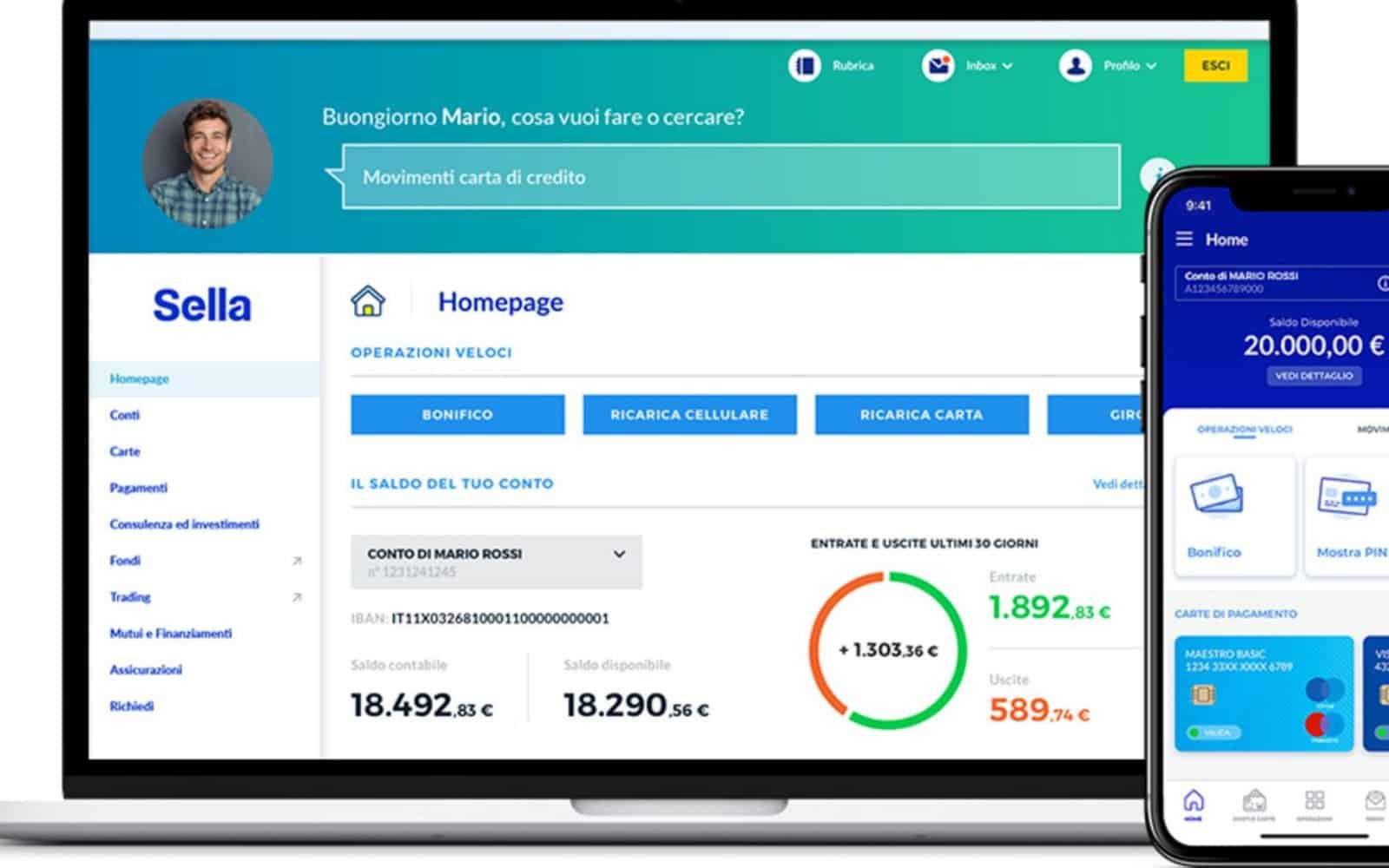The image size is (1389, 868).
Task: Click the income and expenses donut chart
Action: (x=887, y=650)
